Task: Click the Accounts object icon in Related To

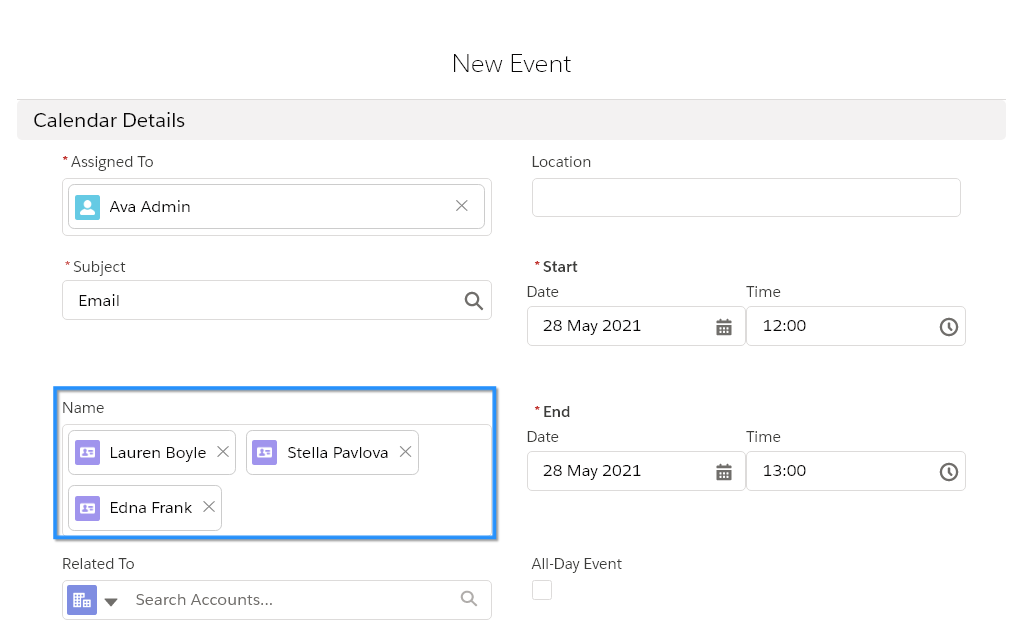Action: tap(81, 599)
